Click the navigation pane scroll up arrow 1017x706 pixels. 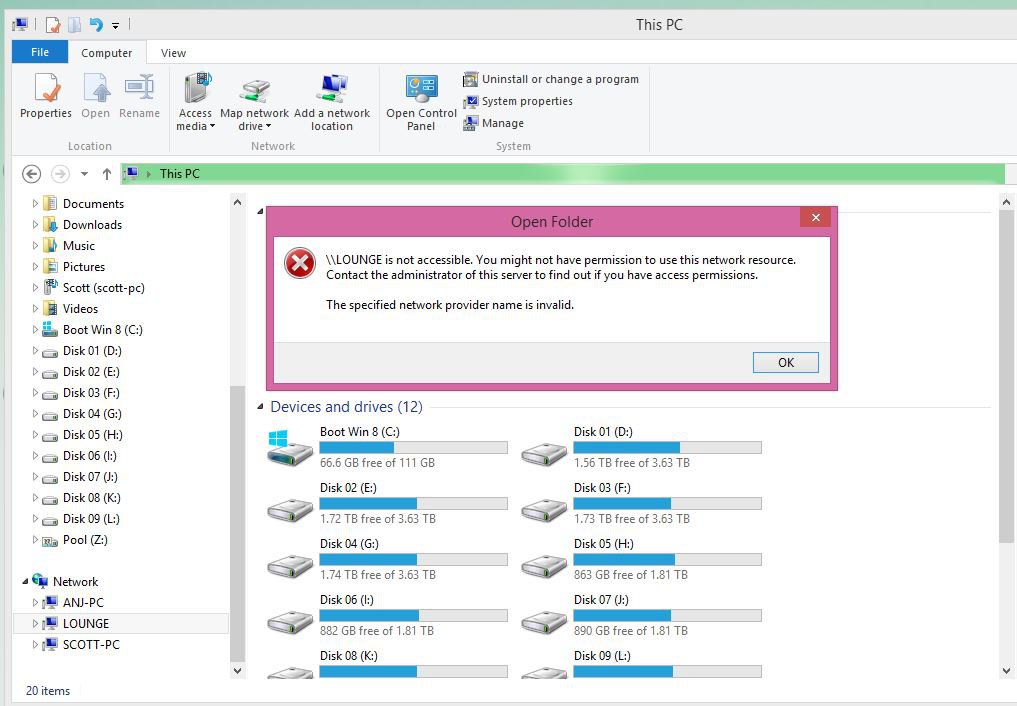(237, 202)
